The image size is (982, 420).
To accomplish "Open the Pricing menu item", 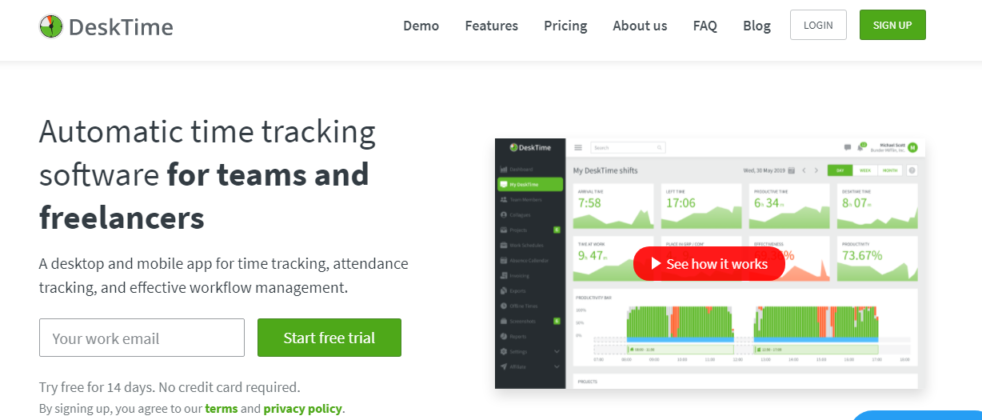I will pyautogui.click(x=566, y=26).
